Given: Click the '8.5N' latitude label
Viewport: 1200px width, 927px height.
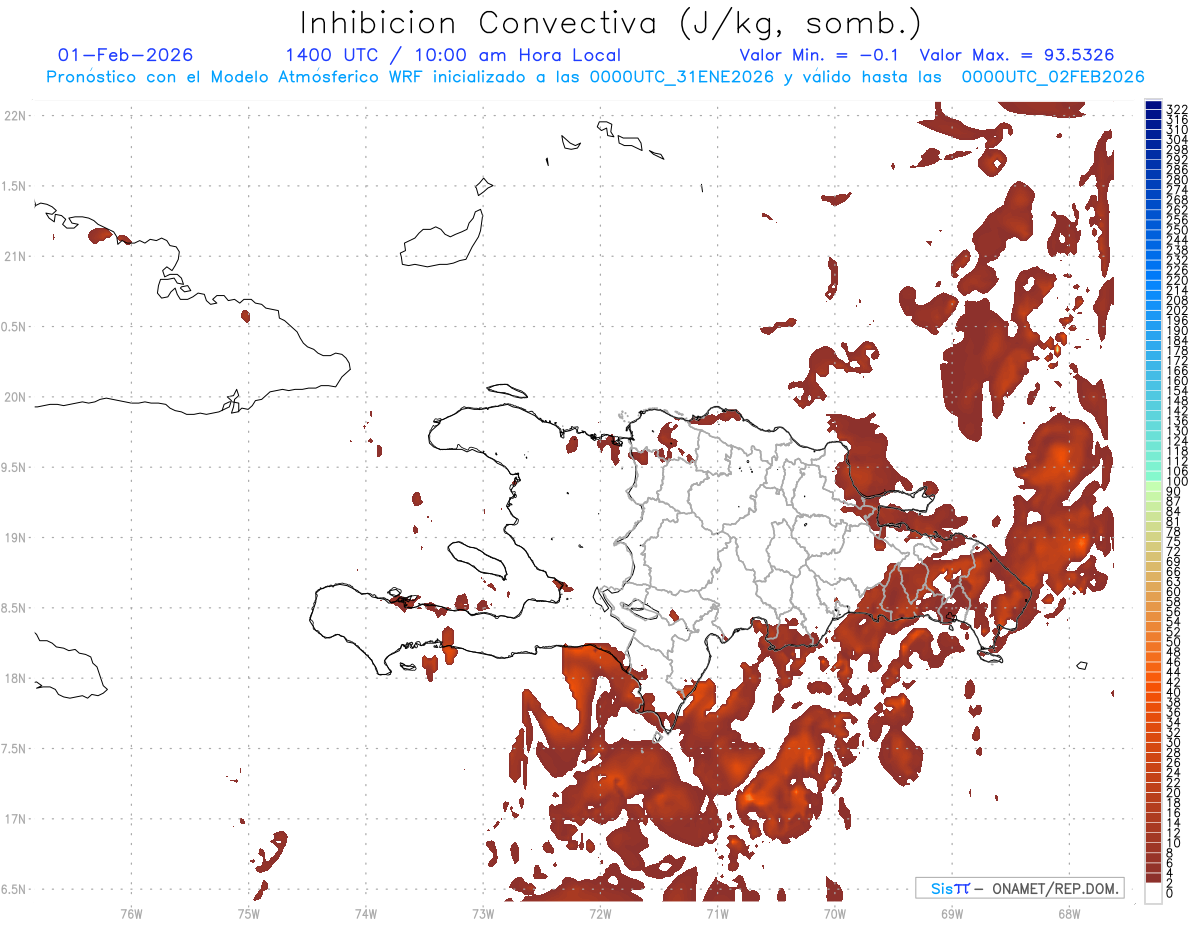Looking at the screenshot, I should coord(14,608).
